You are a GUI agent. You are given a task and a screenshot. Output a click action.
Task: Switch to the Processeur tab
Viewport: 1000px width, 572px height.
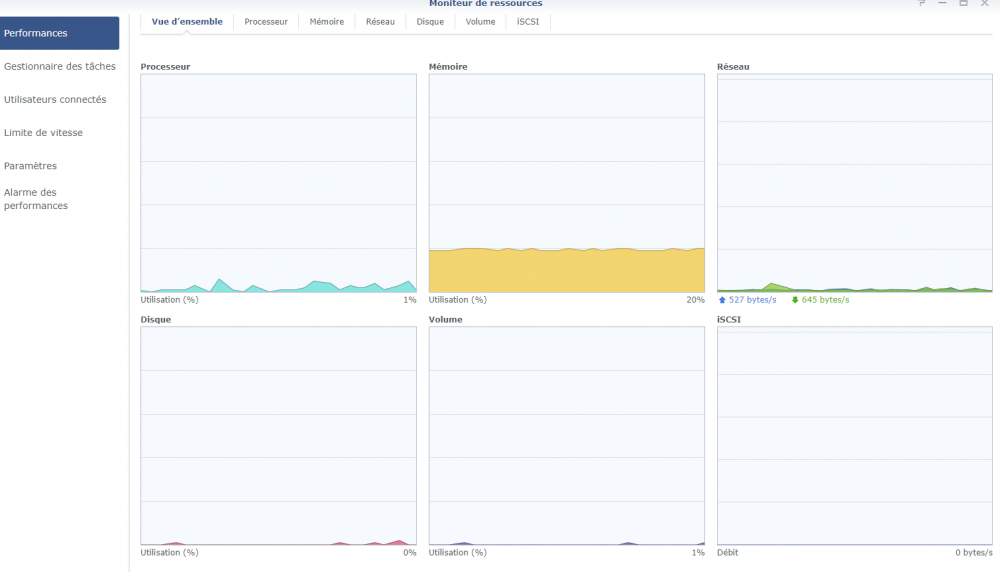tap(266, 21)
